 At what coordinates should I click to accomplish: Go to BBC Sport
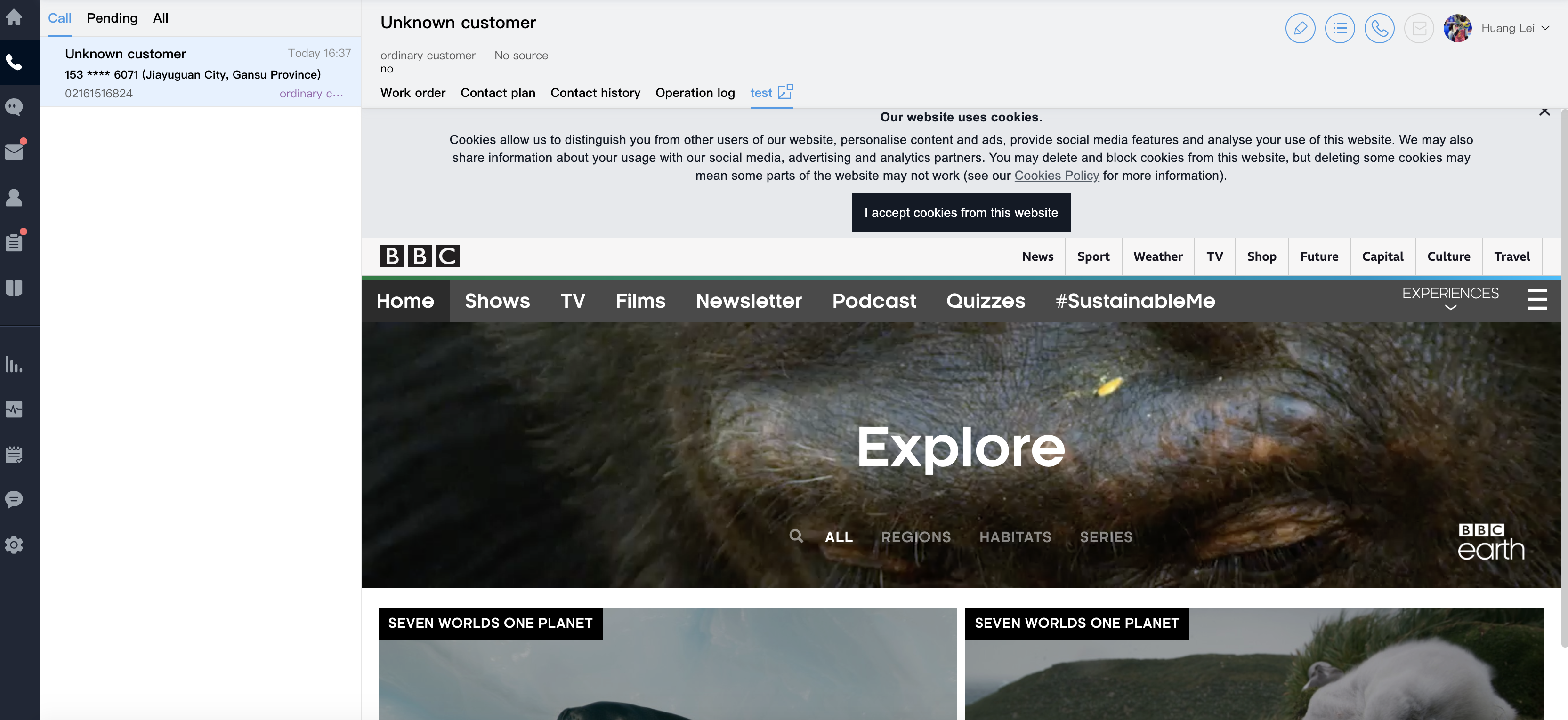(x=1093, y=256)
